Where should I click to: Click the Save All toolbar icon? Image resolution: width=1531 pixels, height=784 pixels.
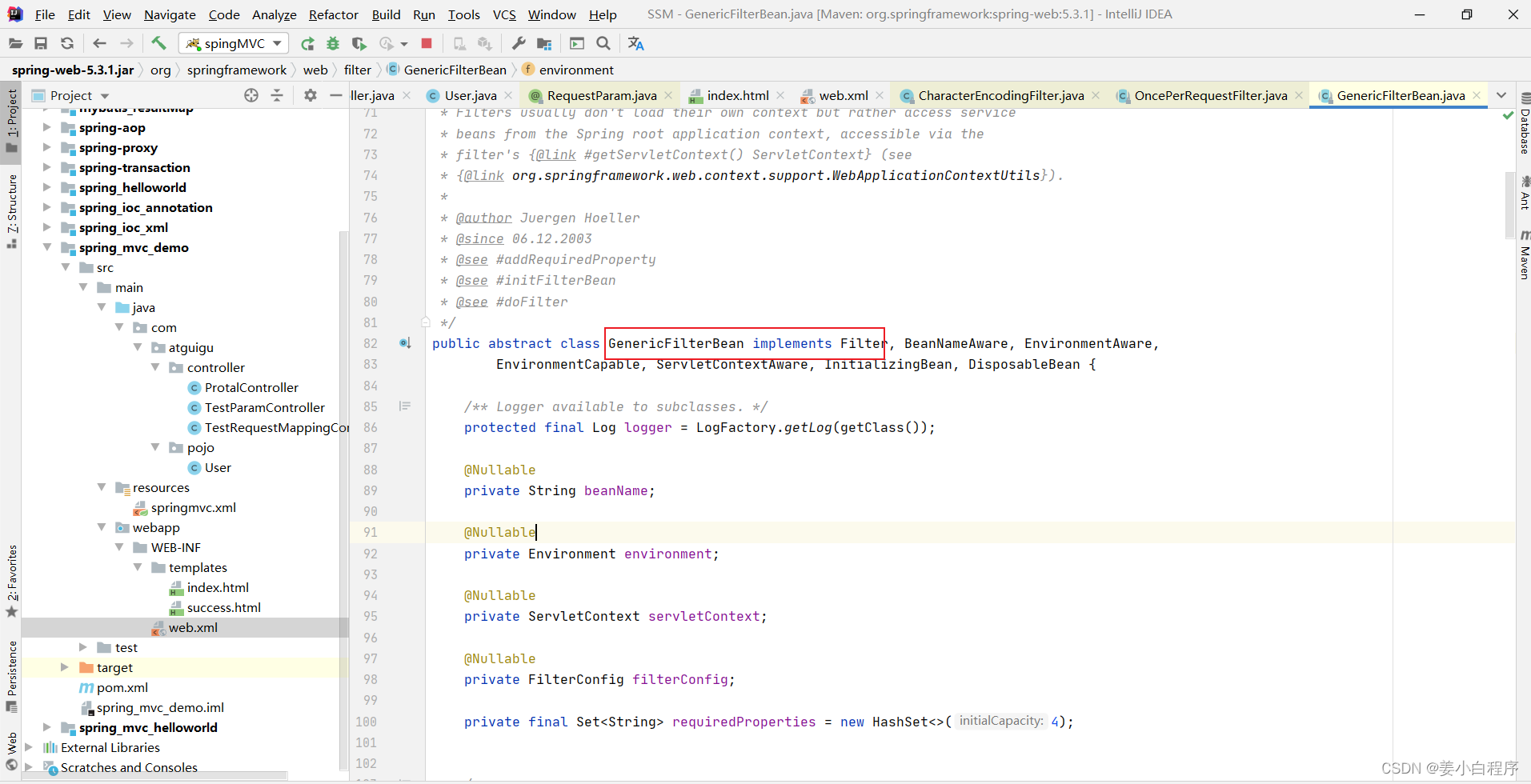(41, 43)
